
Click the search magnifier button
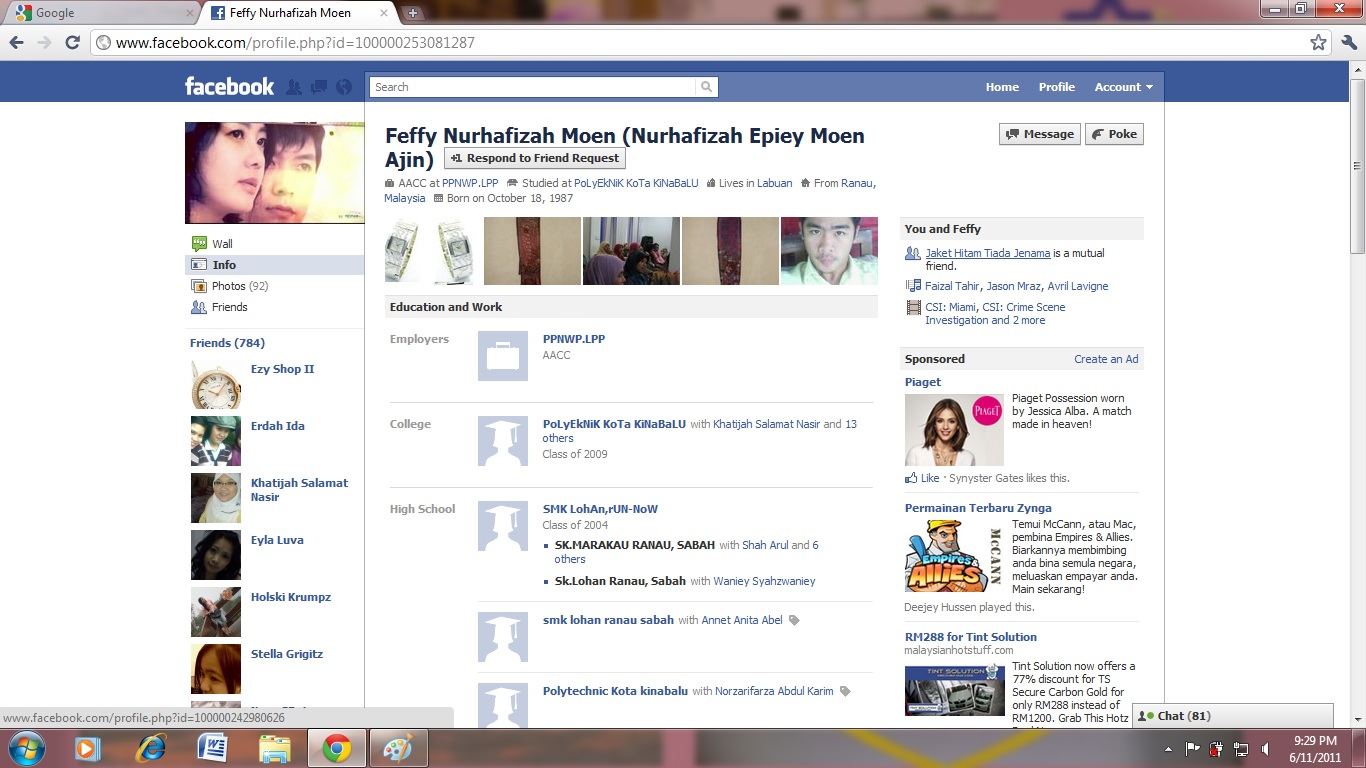click(707, 87)
